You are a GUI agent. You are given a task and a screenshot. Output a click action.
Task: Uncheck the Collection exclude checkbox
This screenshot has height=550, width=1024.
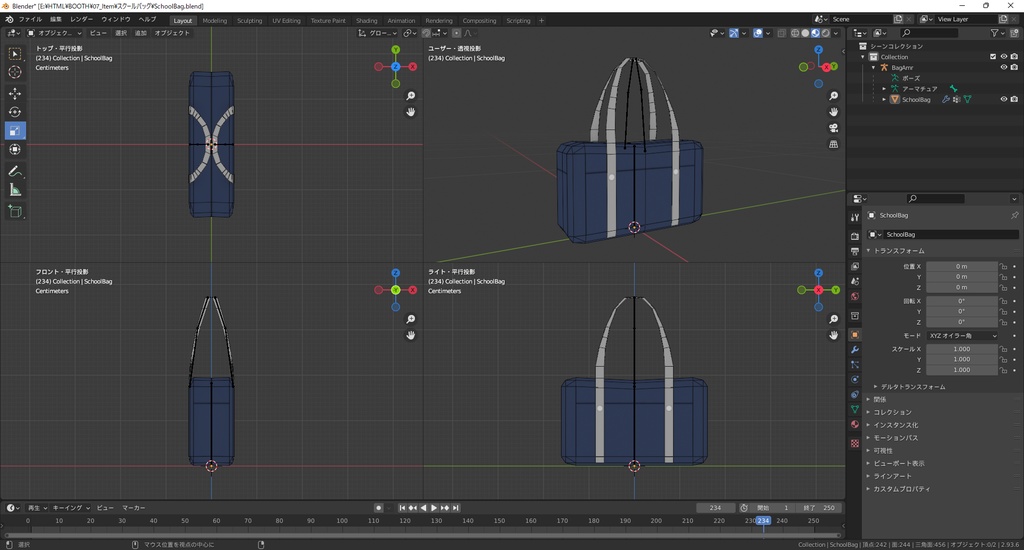(992, 57)
